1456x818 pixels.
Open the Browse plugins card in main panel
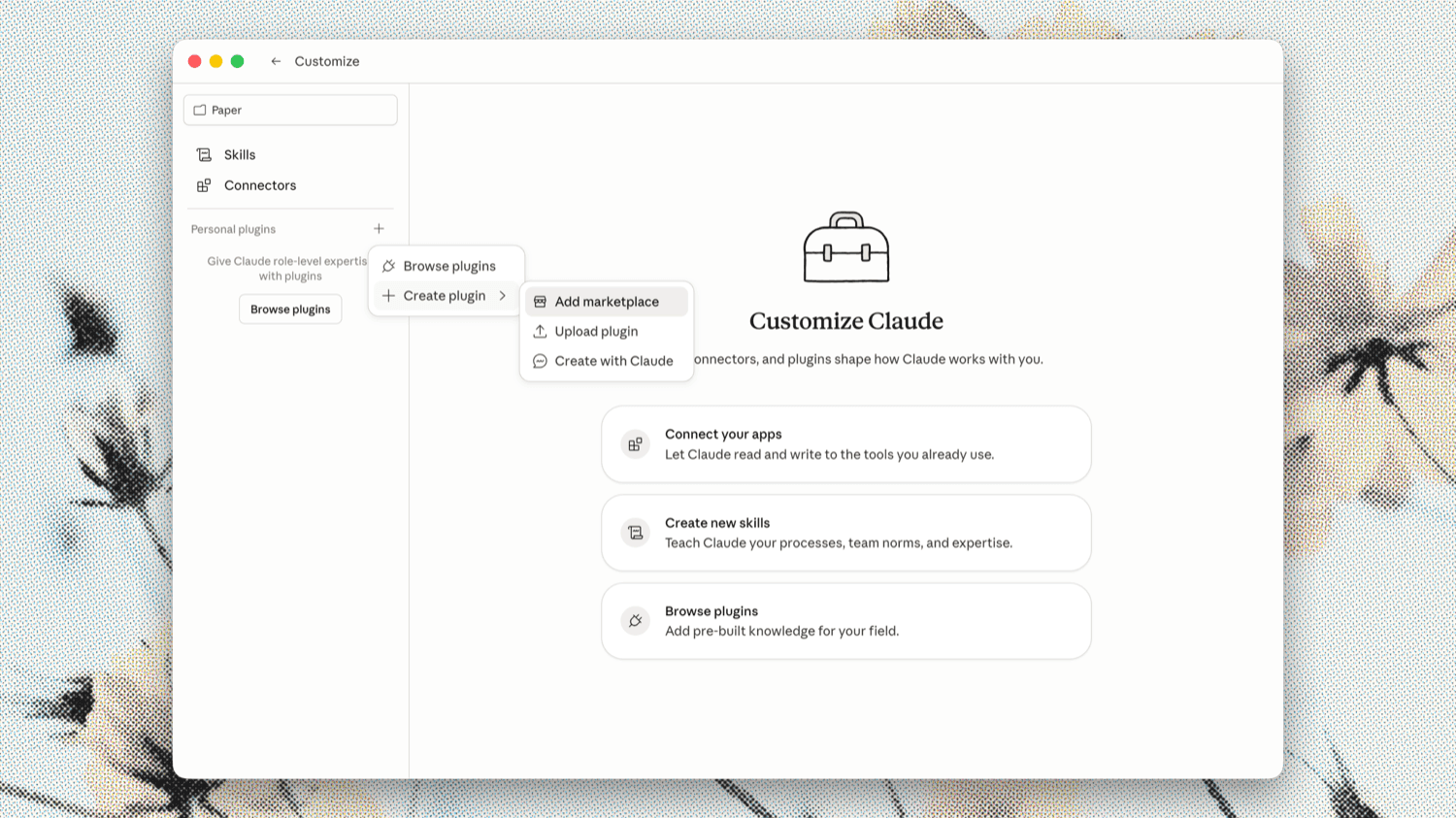point(846,621)
